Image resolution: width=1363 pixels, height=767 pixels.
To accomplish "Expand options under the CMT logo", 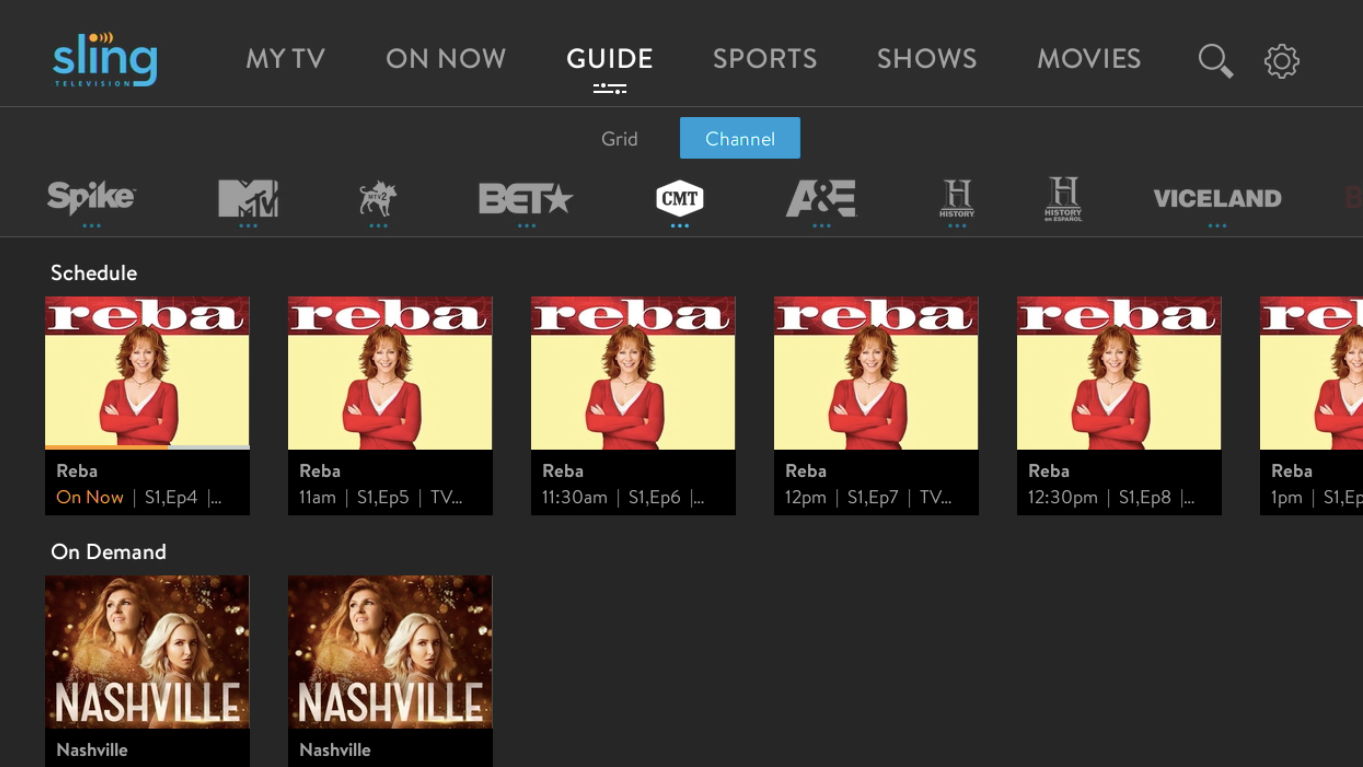I will point(679,224).
